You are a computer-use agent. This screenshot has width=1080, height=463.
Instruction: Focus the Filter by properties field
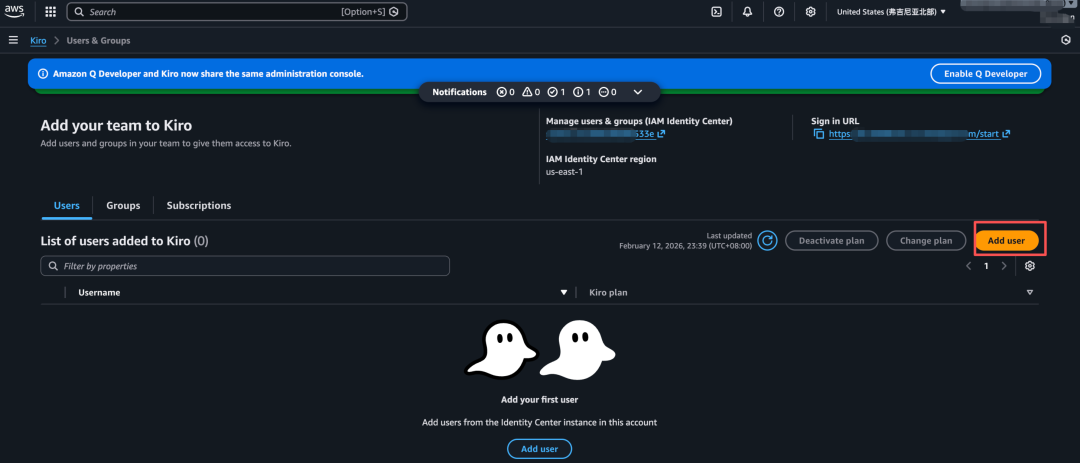245,266
